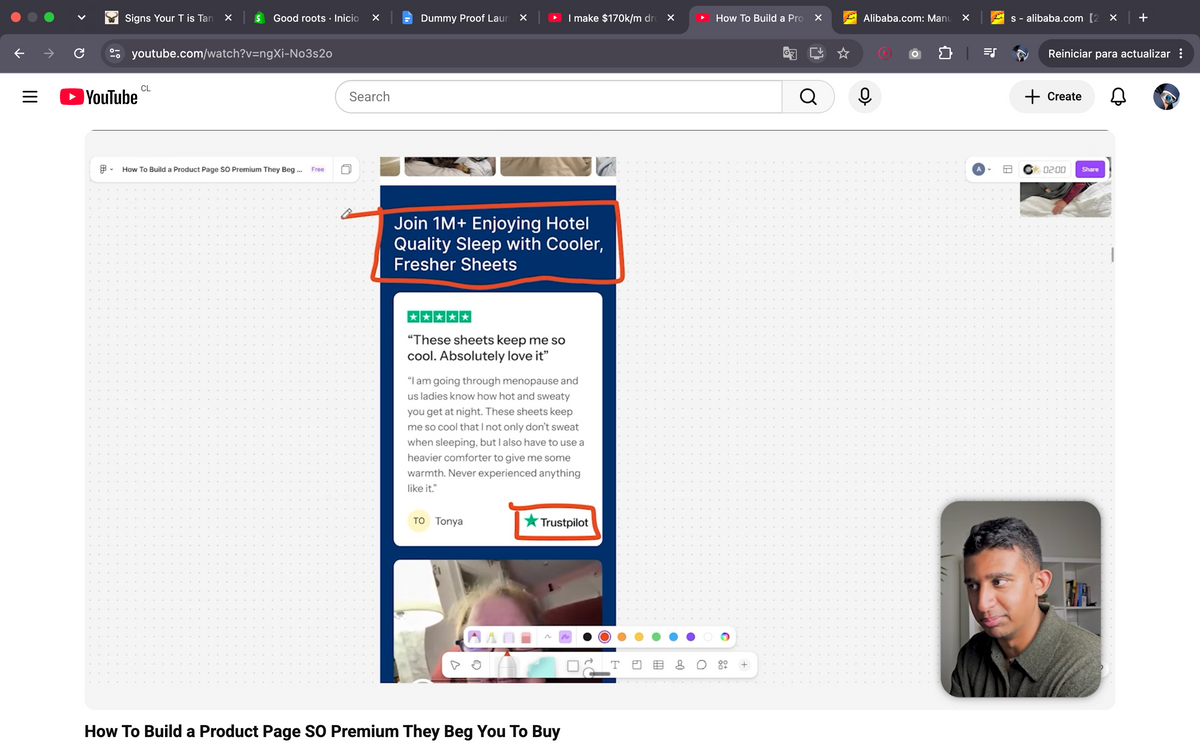Switch to the Signs Your T is Tan tab
The height and width of the screenshot is (750, 1200).
coord(169,18)
